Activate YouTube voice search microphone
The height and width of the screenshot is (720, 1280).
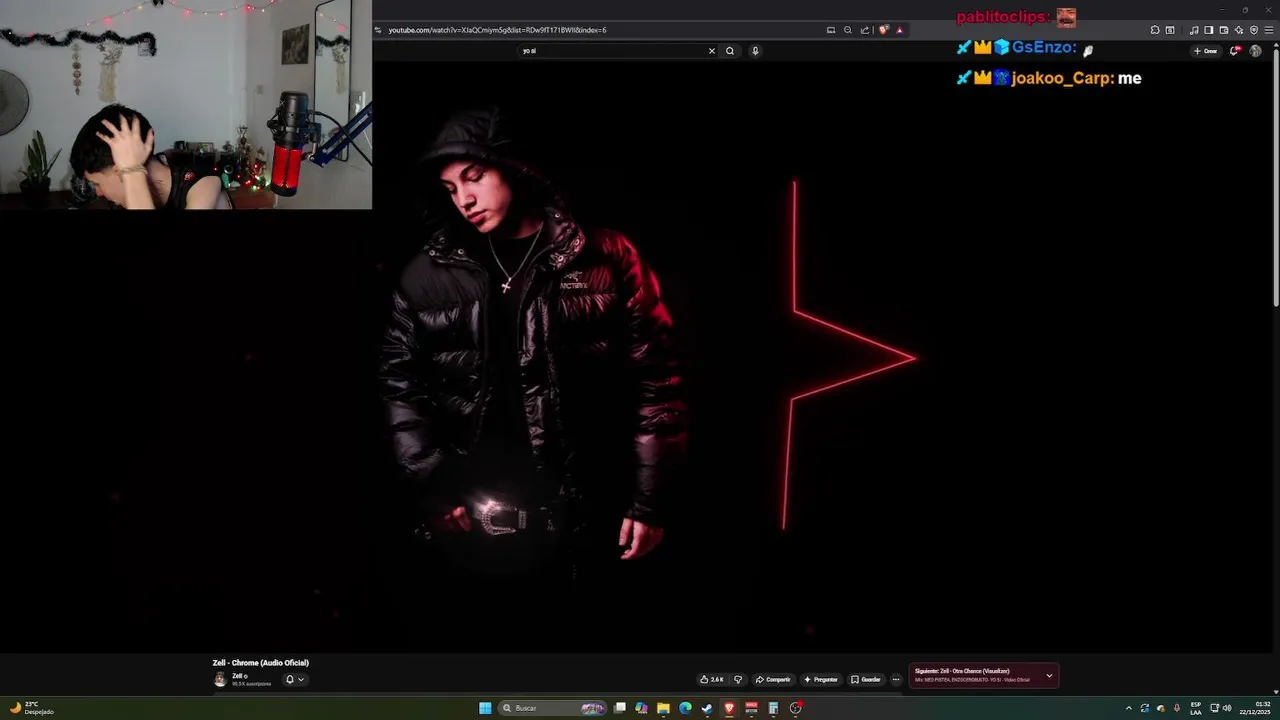tap(755, 51)
